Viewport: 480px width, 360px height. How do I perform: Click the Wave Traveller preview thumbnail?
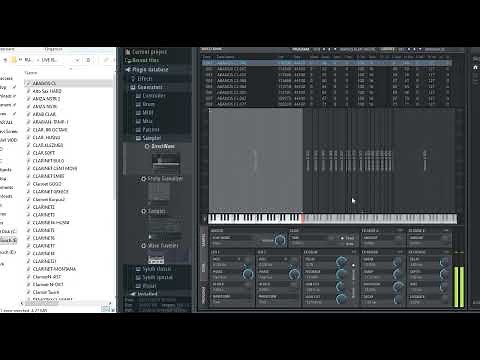click(x=156, y=259)
